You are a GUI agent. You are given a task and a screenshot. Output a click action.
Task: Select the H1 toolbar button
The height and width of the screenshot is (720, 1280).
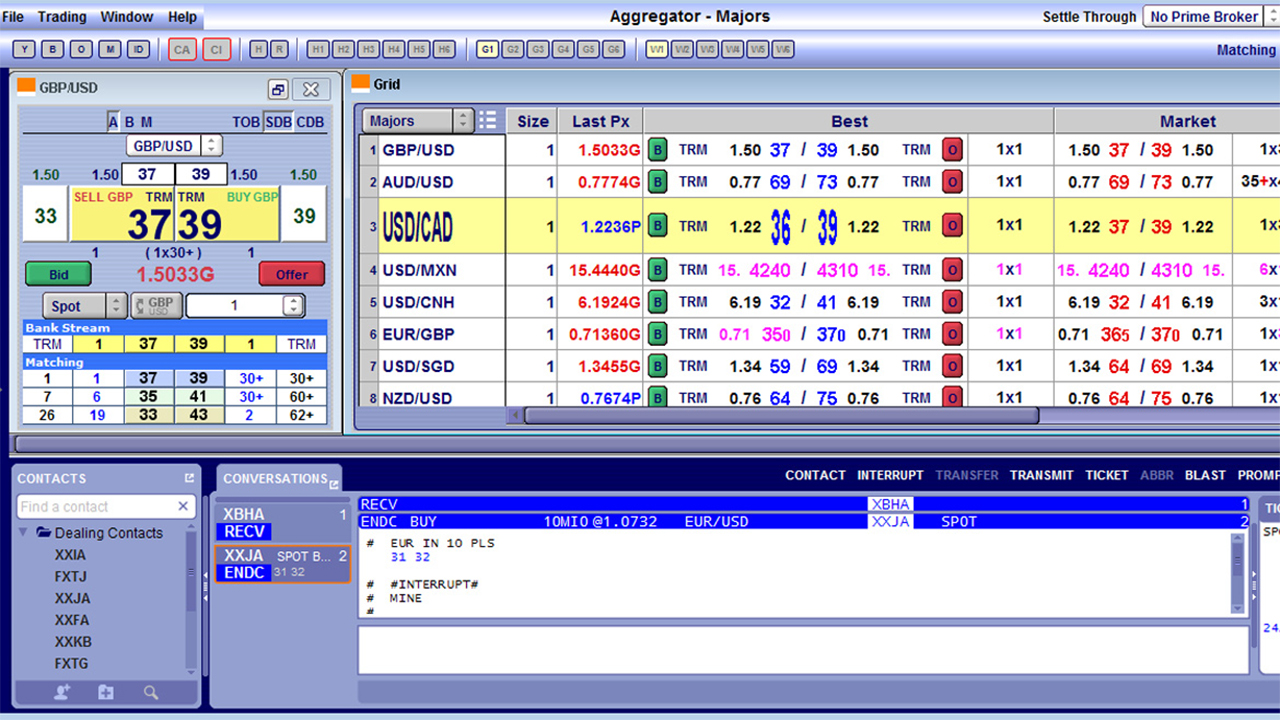(318, 49)
